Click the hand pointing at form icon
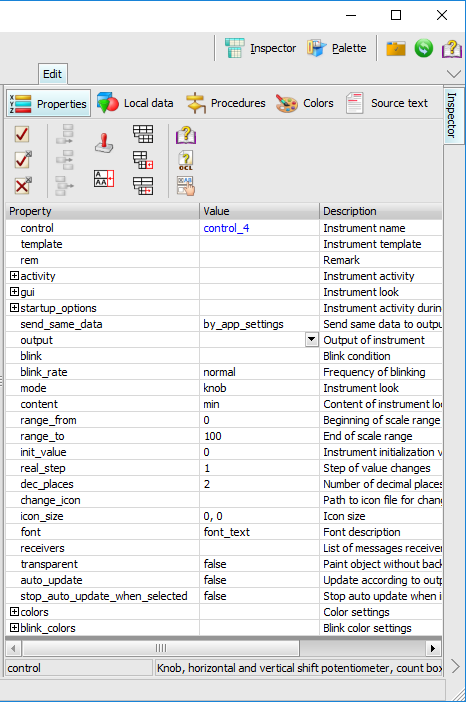 tap(186, 186)
